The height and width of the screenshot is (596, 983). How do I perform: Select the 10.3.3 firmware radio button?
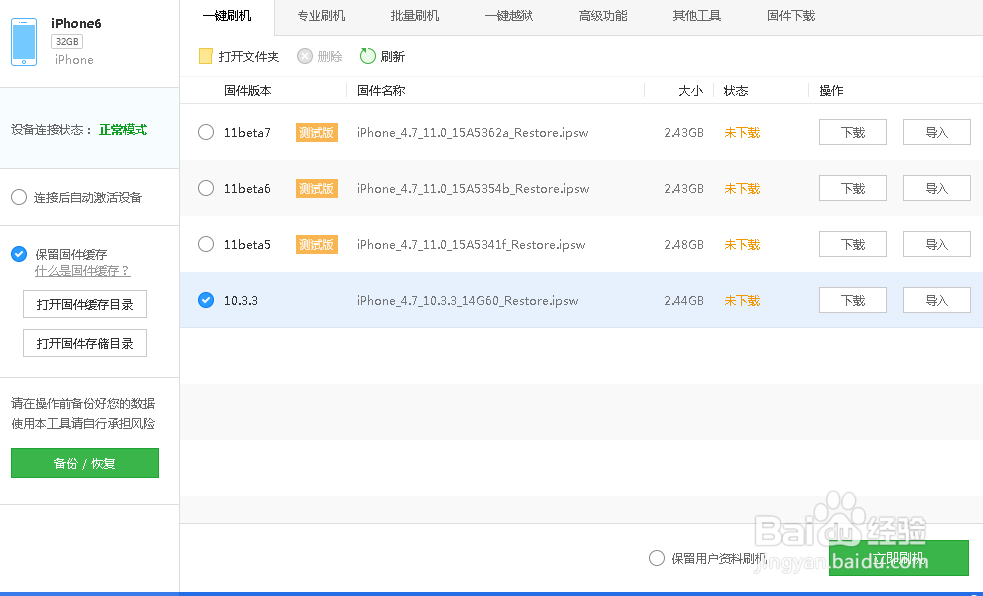tap(206, 300)
